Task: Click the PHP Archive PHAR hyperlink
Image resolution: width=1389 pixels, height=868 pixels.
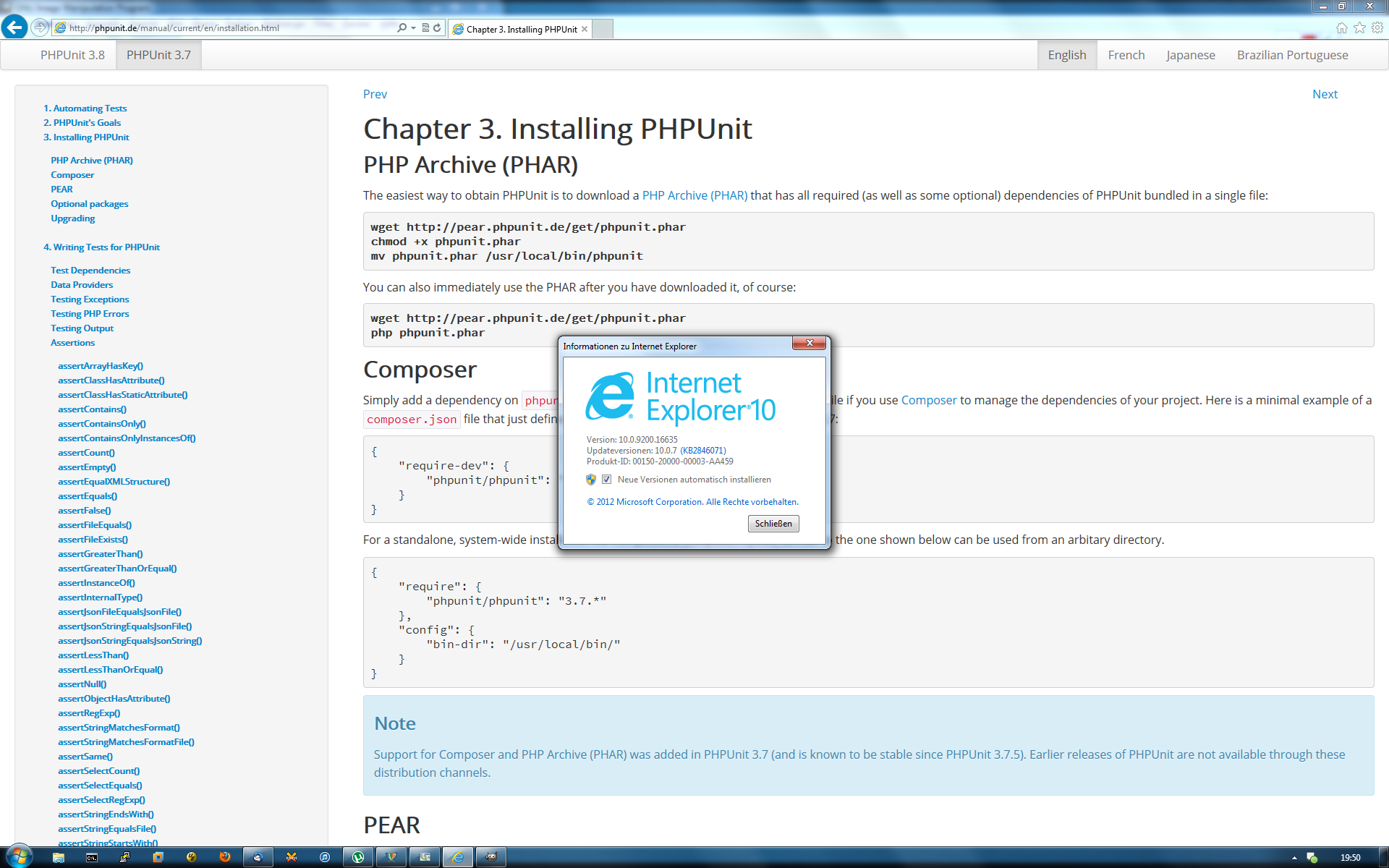Action: coord(696,195)
